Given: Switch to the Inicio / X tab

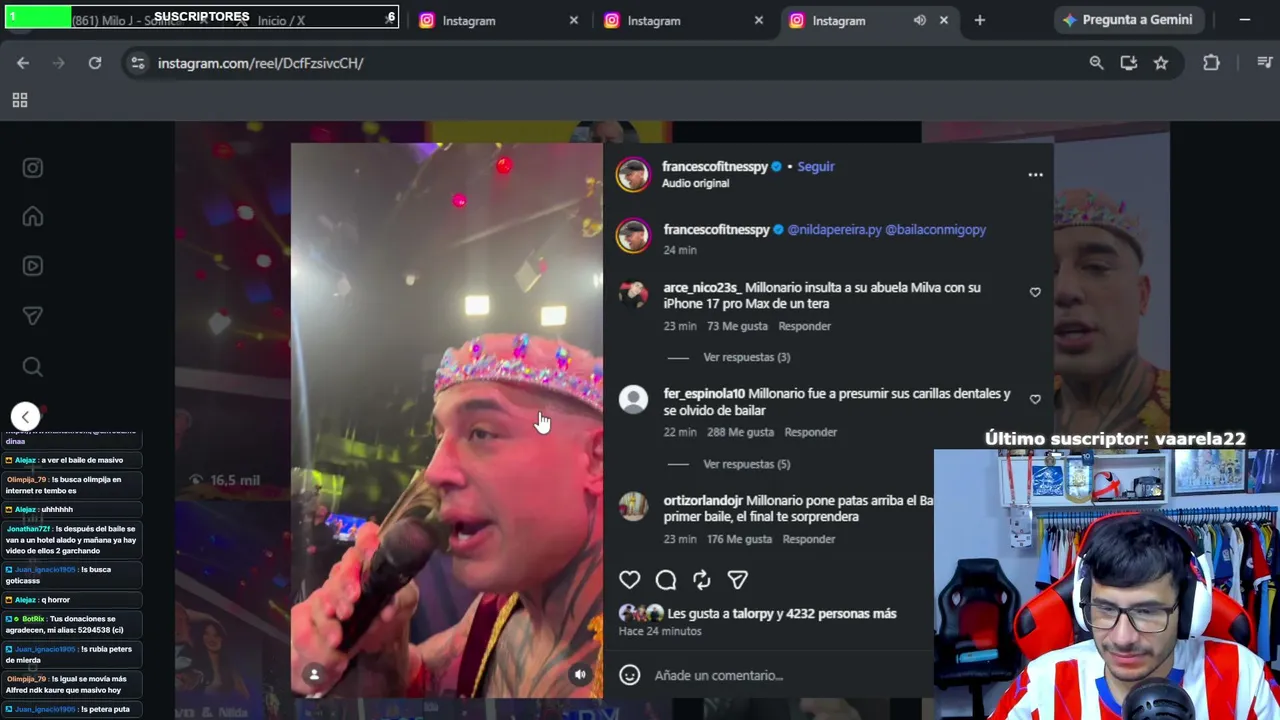Looking at the screenshot, I should coord(281,20).
